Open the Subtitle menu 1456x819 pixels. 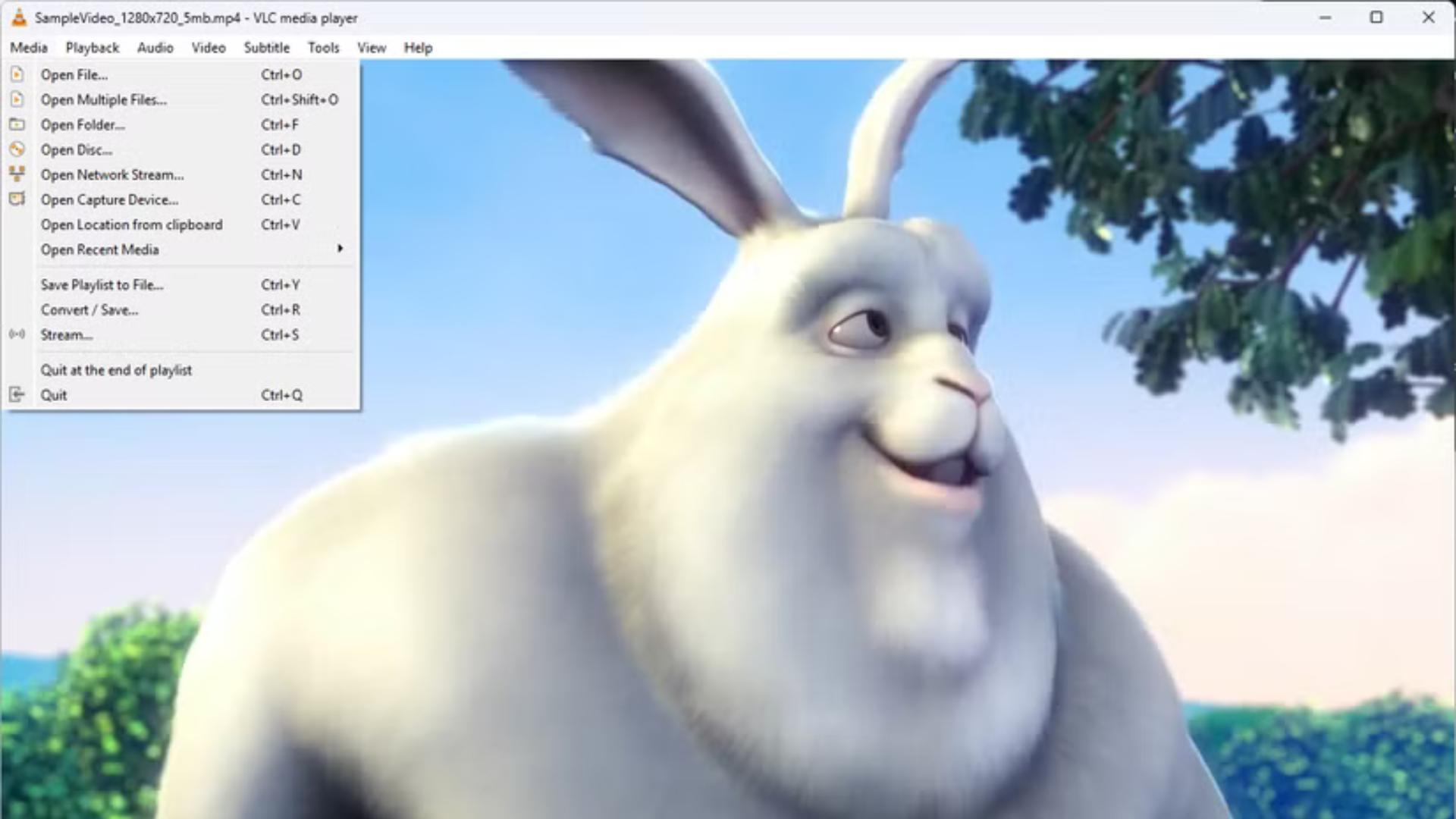pyautogui.click(x=266, y=48)
